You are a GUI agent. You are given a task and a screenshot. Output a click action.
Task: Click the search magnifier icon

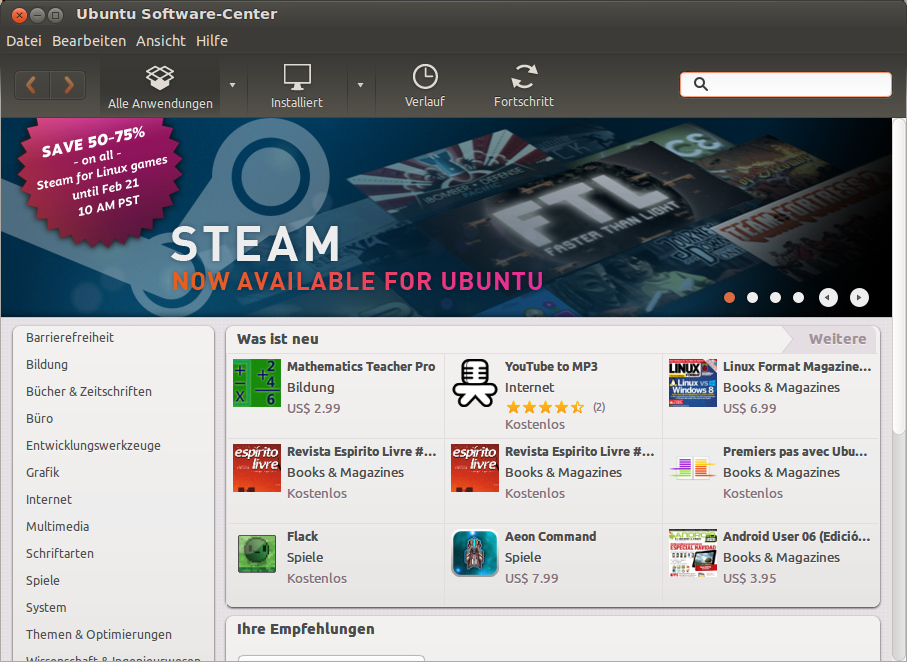(x=700, y=84)
